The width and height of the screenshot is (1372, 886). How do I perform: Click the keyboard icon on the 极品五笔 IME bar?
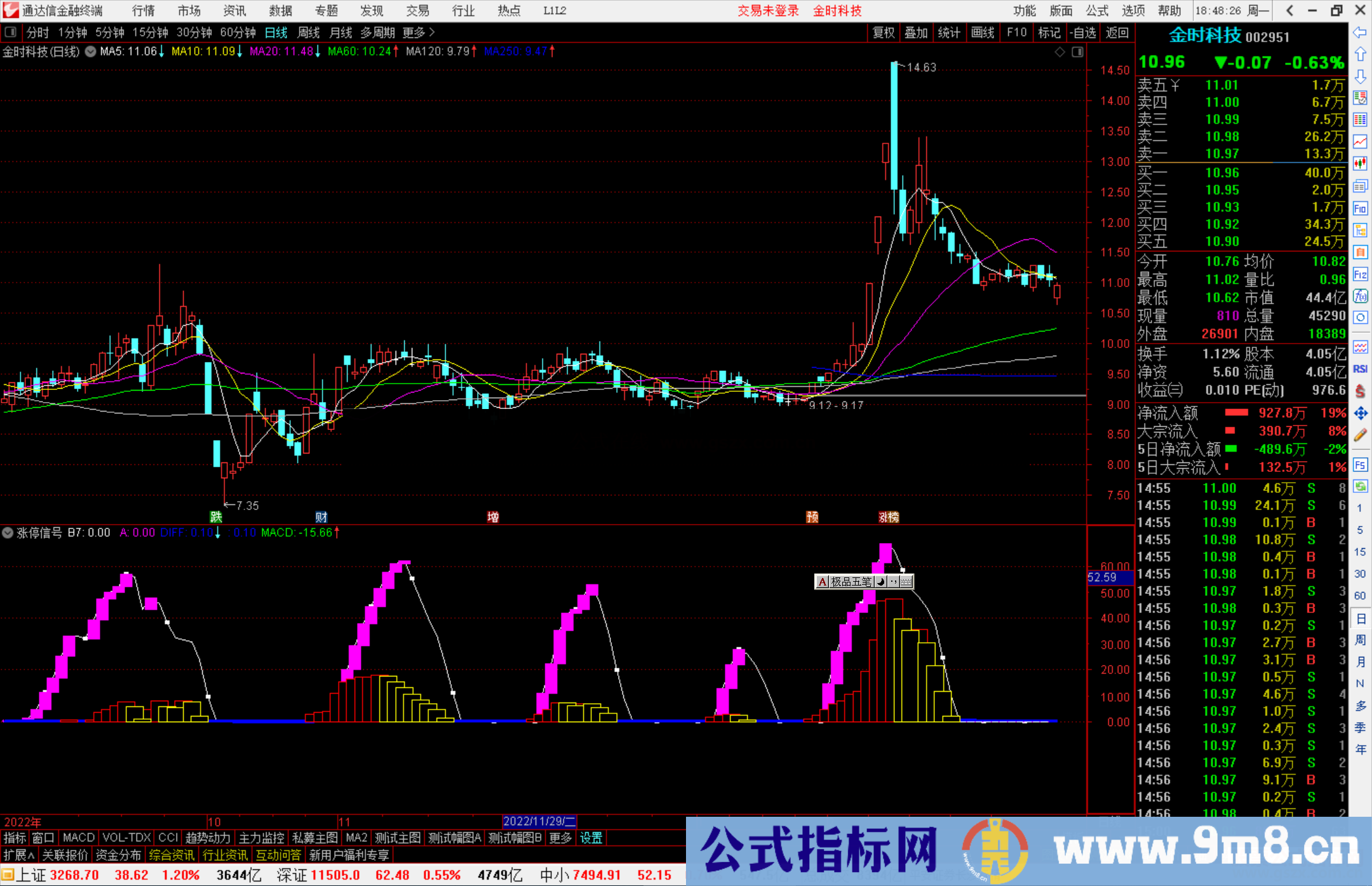tap(907, 581)
